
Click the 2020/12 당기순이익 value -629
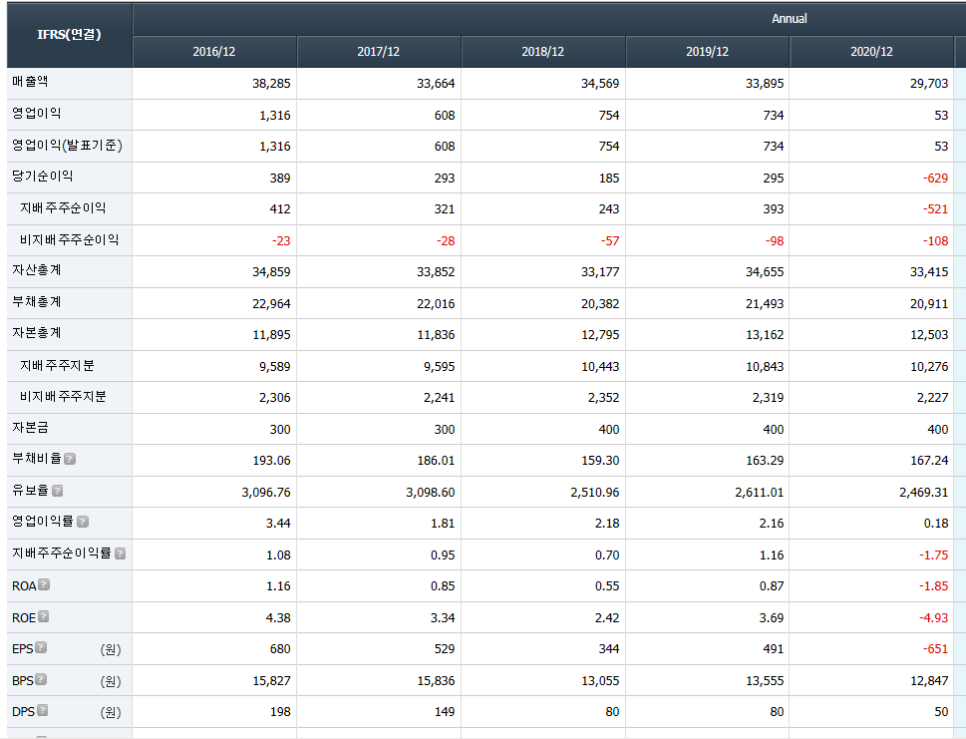[x=935, y=179]
